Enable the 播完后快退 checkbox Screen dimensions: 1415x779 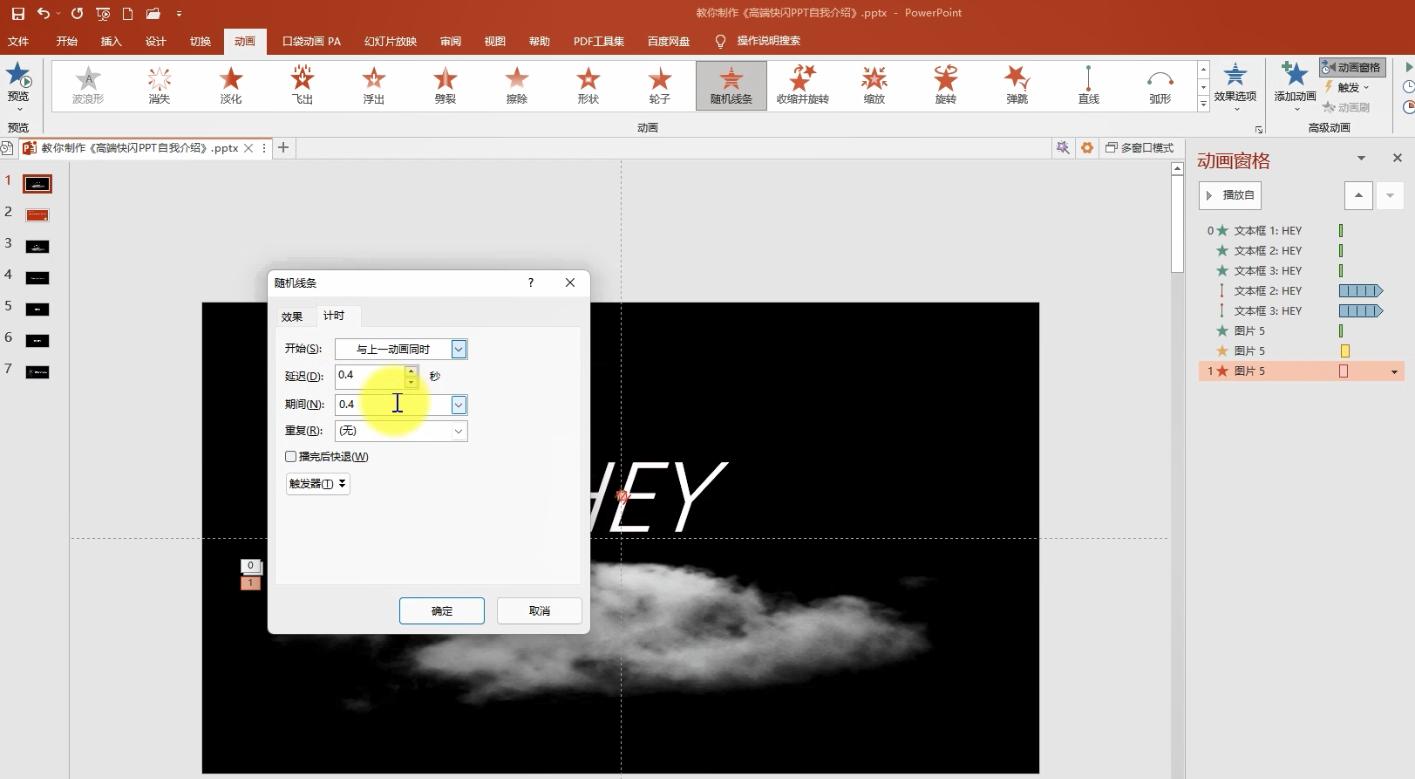291,456
